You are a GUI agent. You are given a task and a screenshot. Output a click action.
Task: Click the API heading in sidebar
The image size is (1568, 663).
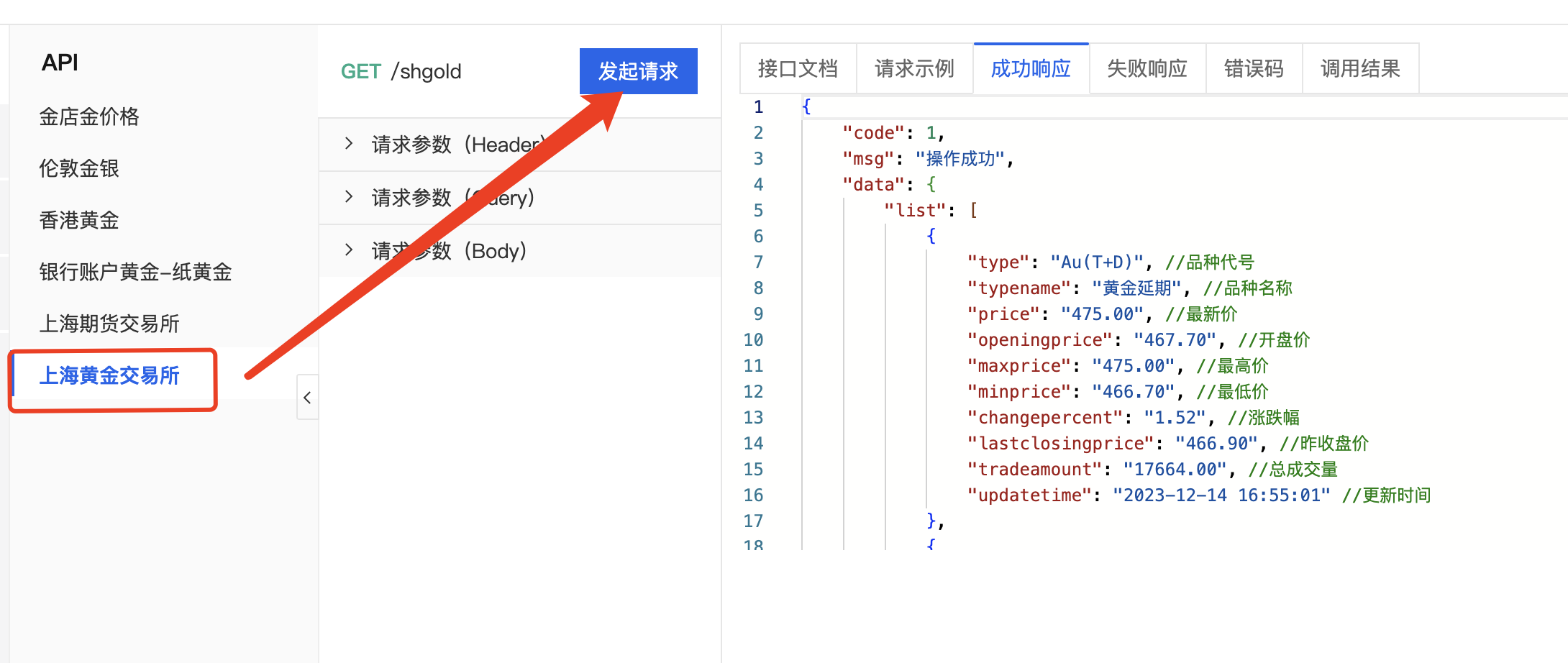[60, 63]
